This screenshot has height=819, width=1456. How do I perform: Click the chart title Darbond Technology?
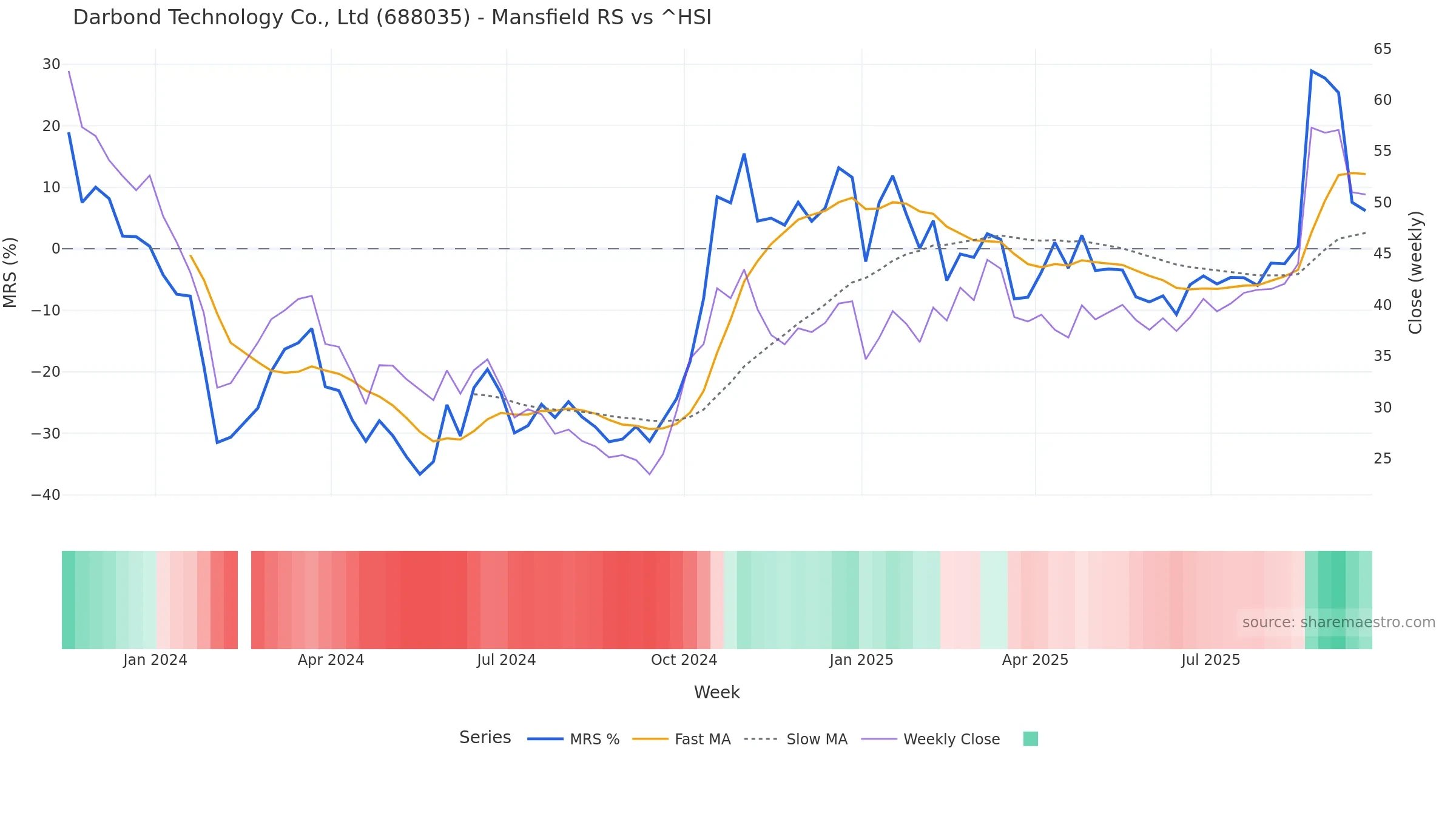[392, 18]
